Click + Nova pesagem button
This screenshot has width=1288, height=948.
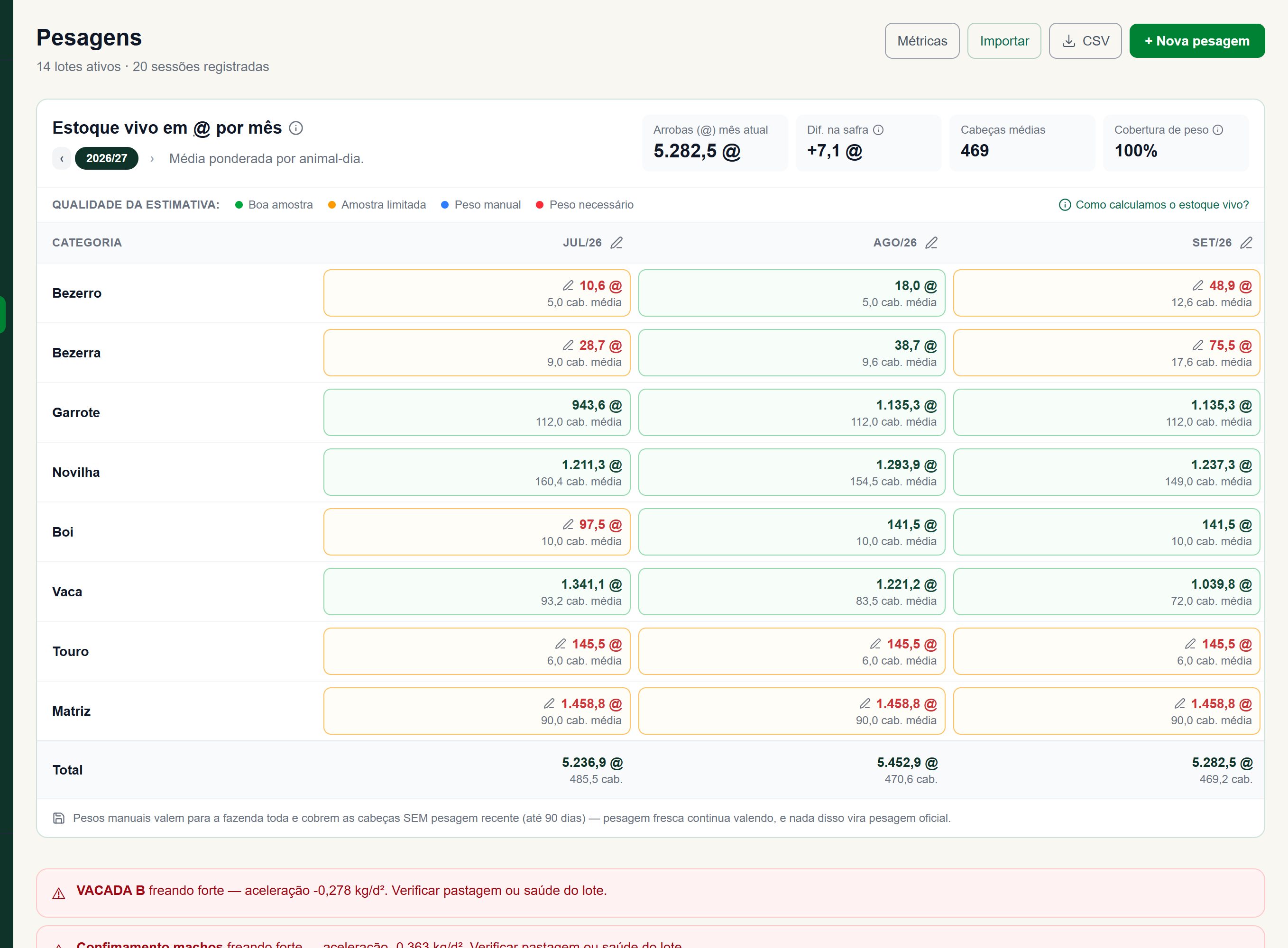1197,41
